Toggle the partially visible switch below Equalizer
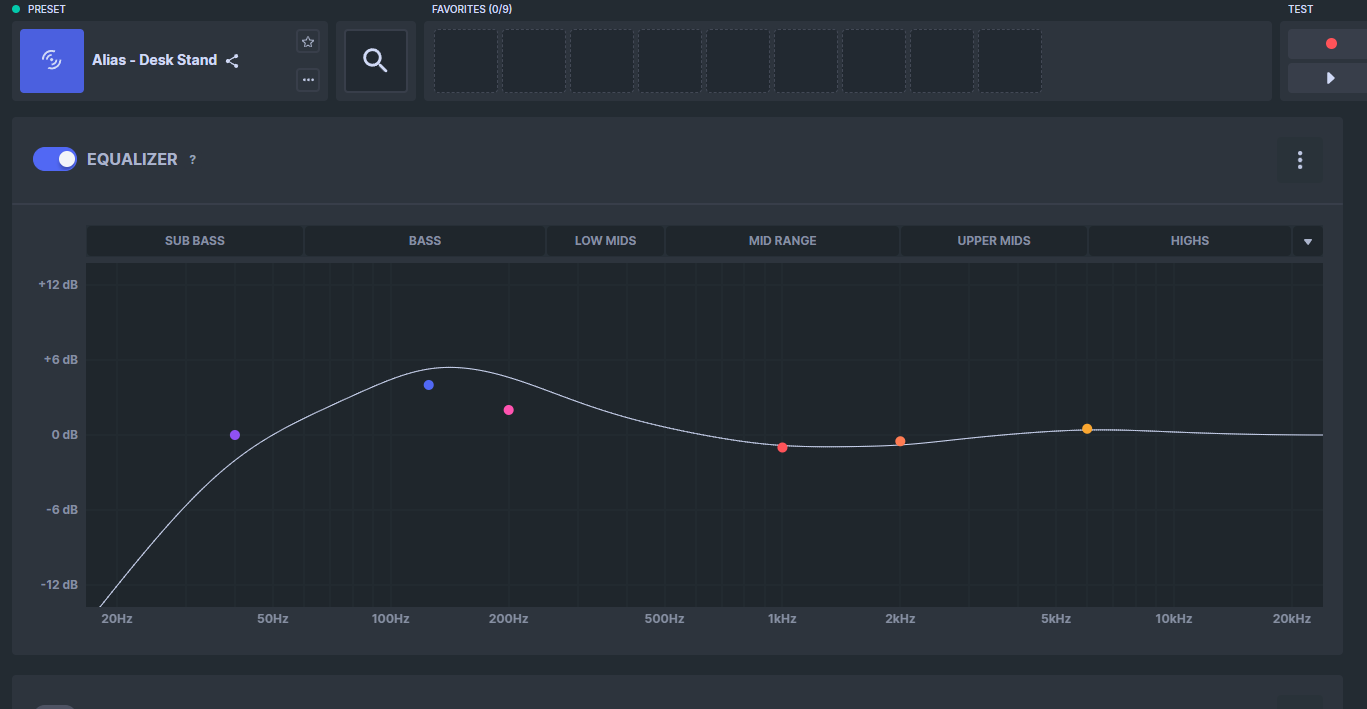Screen dimensions: 1367x709 (55, 706)
